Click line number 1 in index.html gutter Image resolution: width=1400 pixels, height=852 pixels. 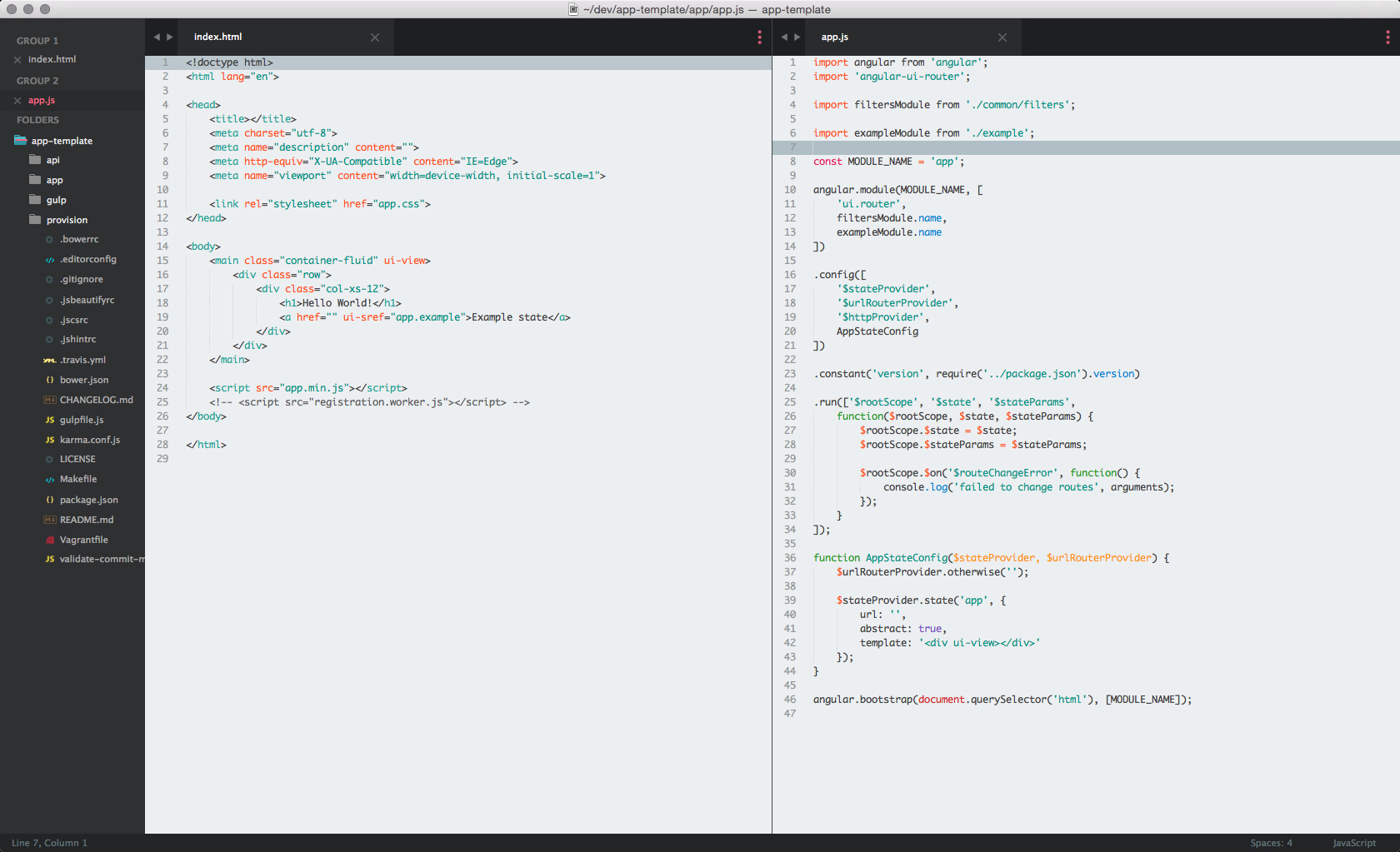165,62
